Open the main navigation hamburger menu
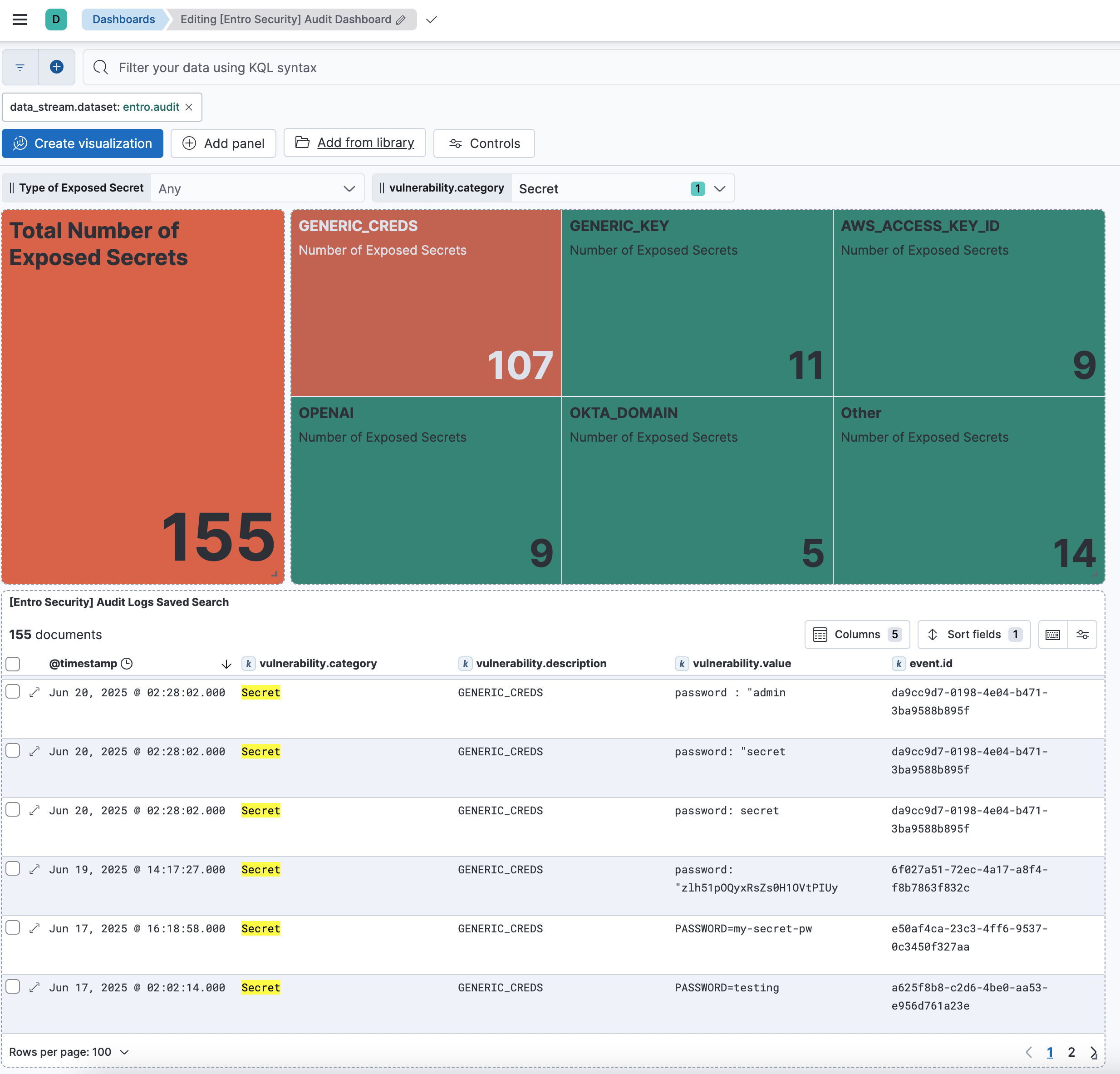The width and height of the screenshot is (1120, 1074). pyautogui.click(x=20, y=20)
